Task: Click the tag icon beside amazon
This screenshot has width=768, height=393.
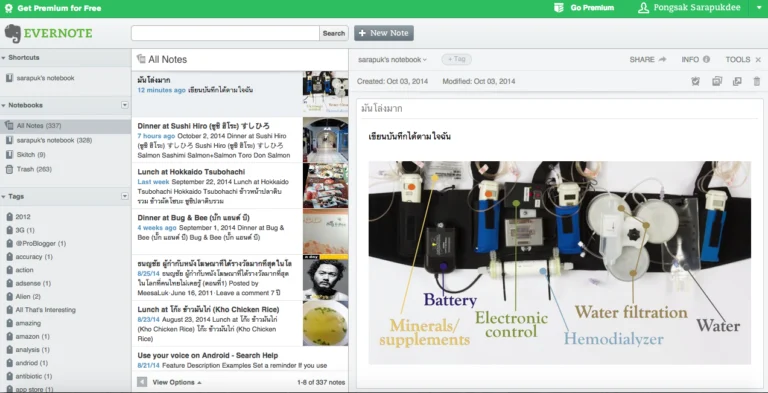Action: 9,336
